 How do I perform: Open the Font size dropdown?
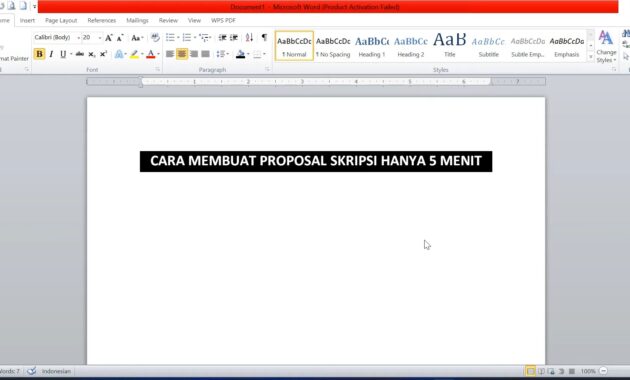coord(100,38)
